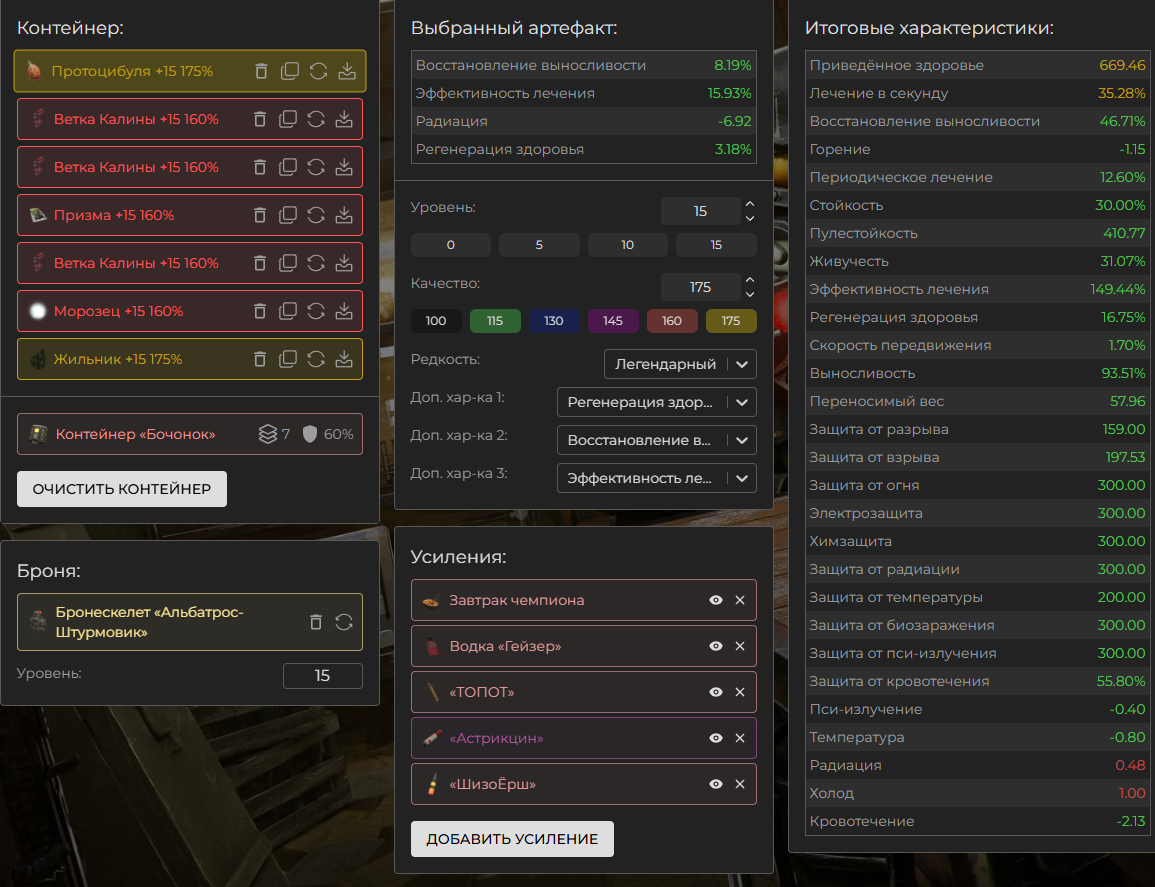Image resolution: width=1155 pixels, height=887 pixels.
Task: Duplicate the Призма artifact with copy icon
Action: (288, 215)
